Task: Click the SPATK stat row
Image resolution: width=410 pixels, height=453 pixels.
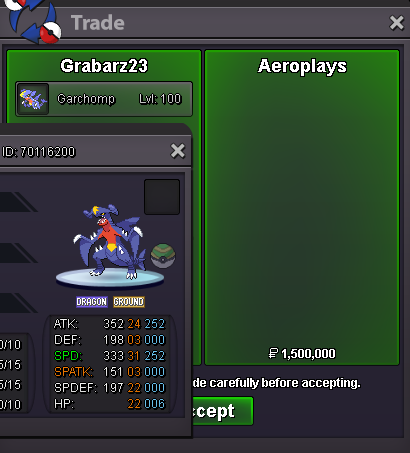Action: 109,372
